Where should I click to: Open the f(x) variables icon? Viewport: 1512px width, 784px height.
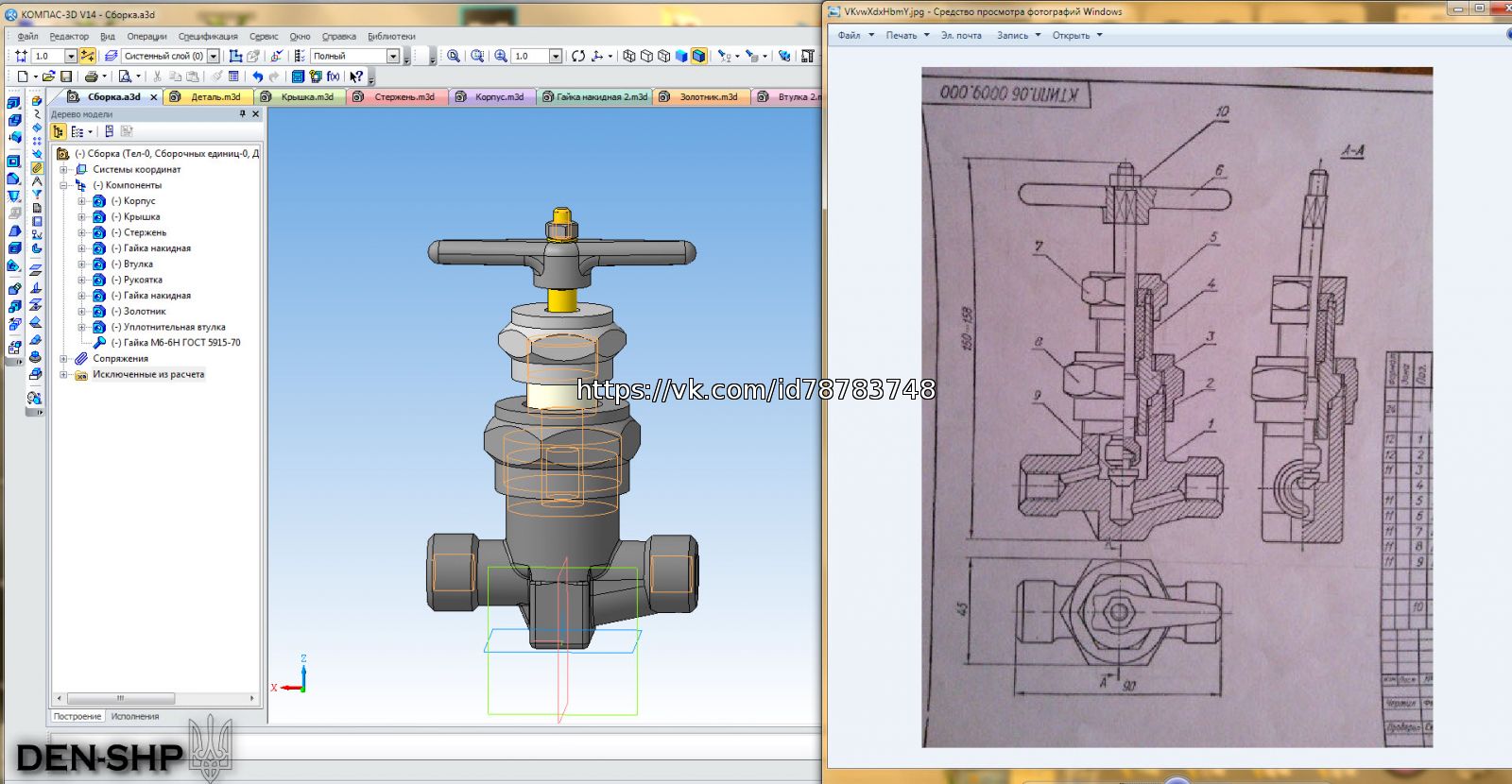click(333, 77)
